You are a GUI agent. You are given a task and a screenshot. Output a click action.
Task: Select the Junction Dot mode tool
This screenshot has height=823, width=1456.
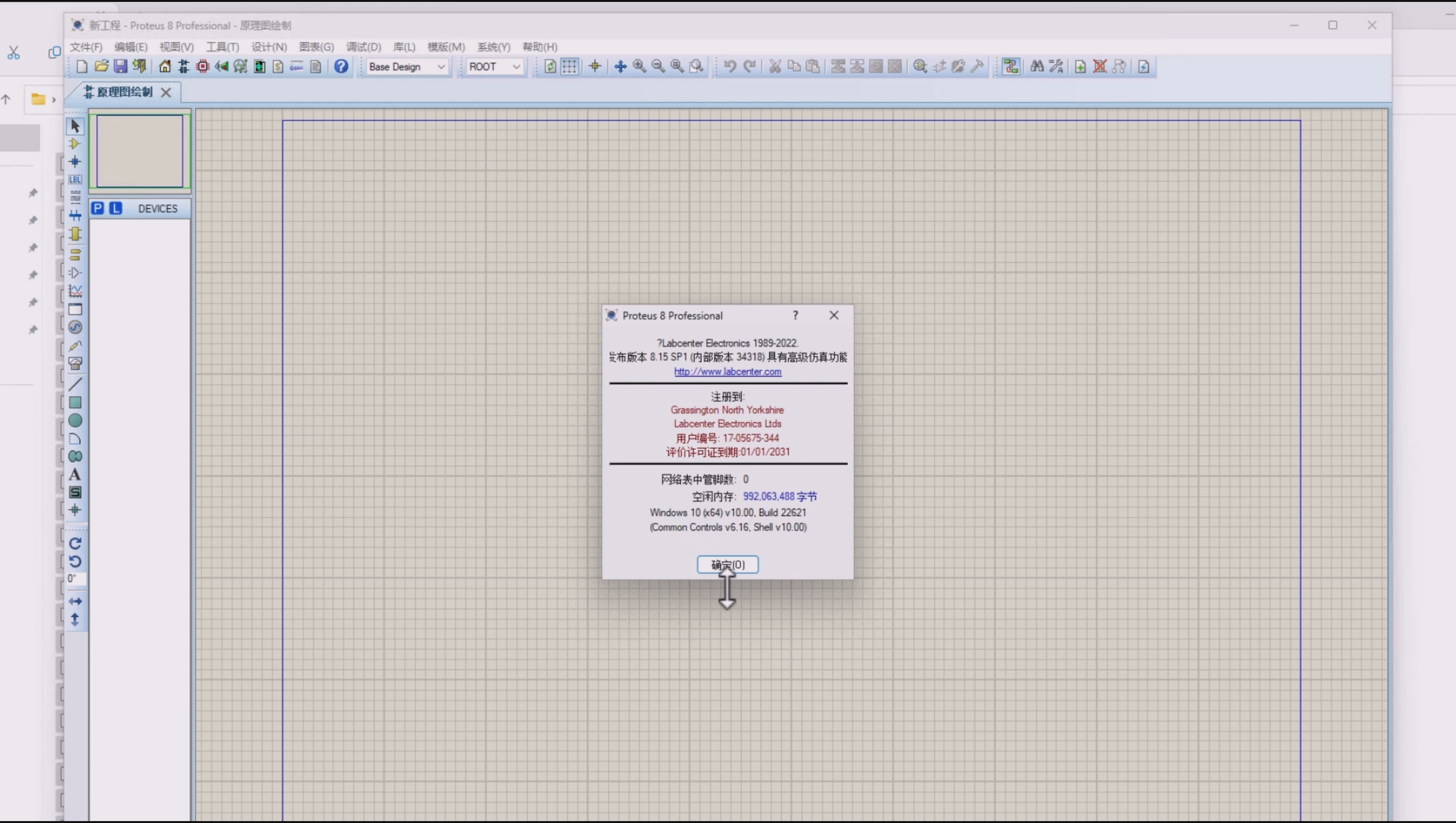(75, 162)
